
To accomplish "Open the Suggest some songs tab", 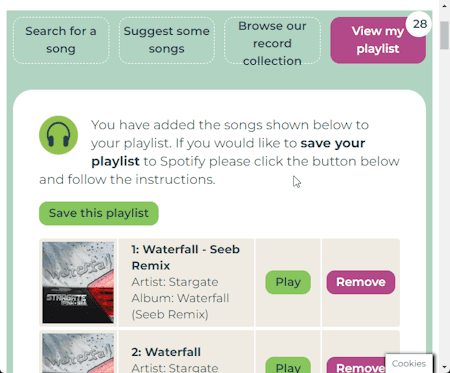I will [x=167, y=40].
